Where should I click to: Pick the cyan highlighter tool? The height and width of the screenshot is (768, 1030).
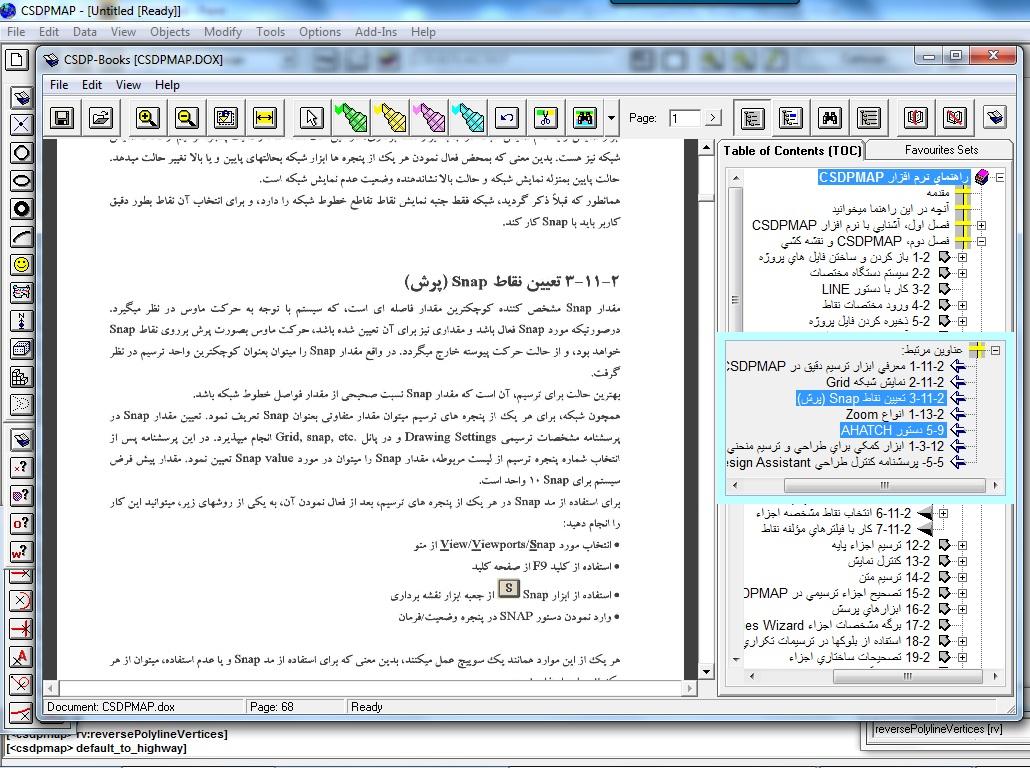[468, 118]
